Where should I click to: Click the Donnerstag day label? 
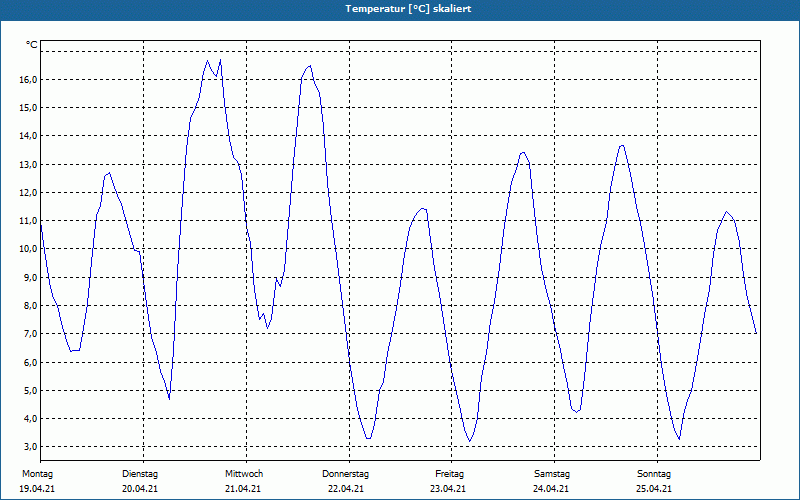(x=345, y=474)
